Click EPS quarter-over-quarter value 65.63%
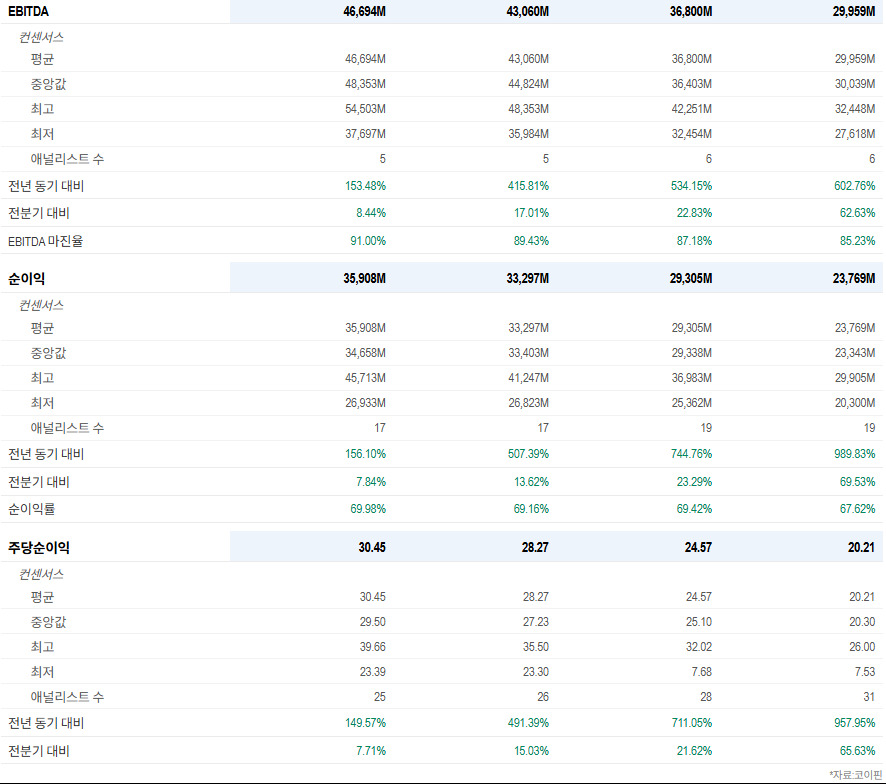Image resolution: width=886 pixels, height=784 pixels. tap(857, 751)
